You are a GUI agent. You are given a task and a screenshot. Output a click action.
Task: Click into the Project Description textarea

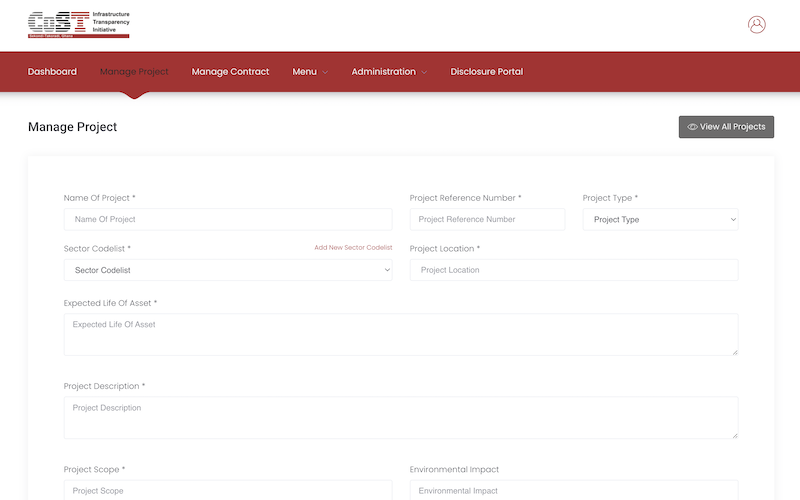[400, 418]
